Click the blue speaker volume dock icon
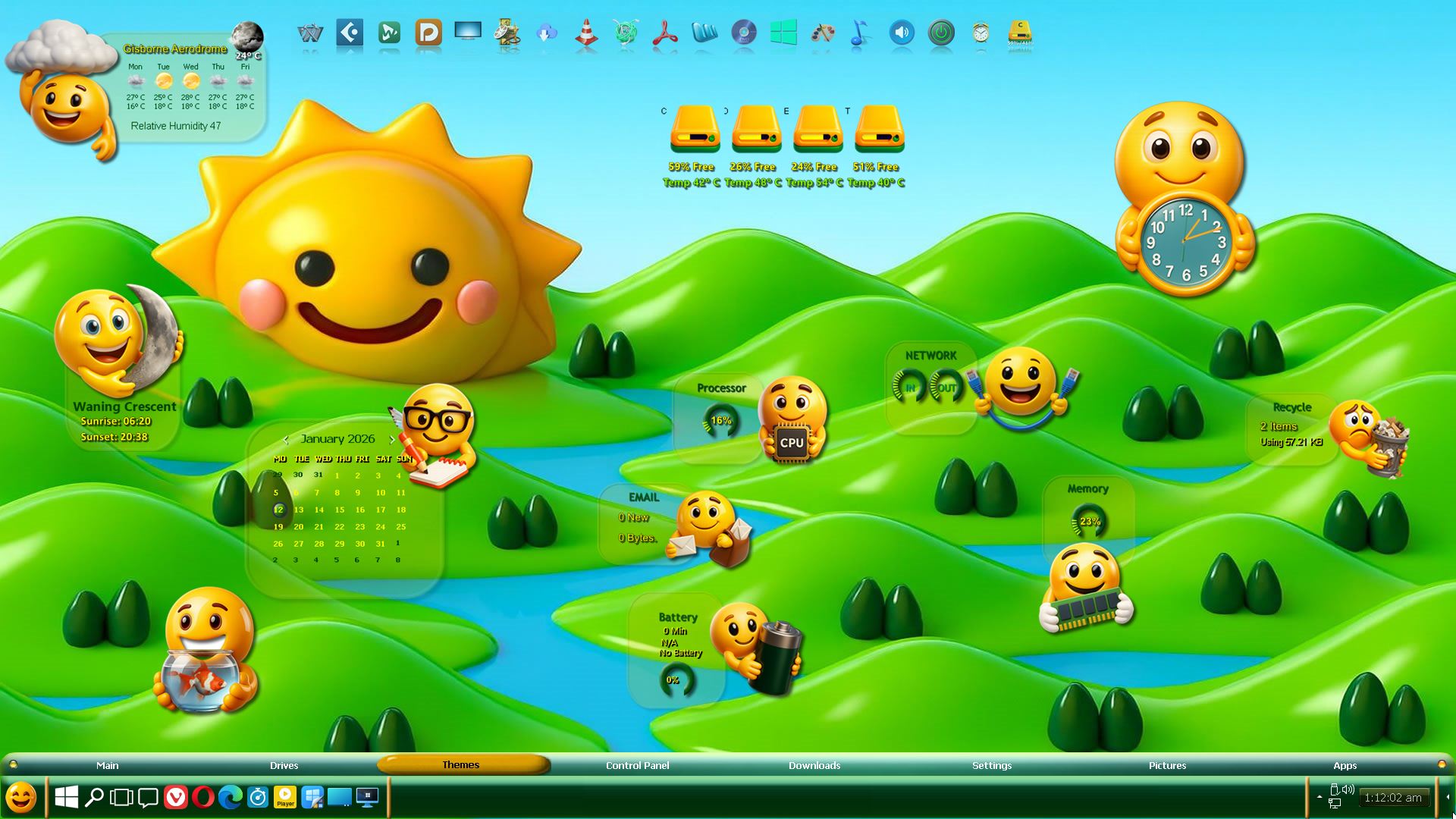This screenshot has width=1456, height=819. coord(901,33)
